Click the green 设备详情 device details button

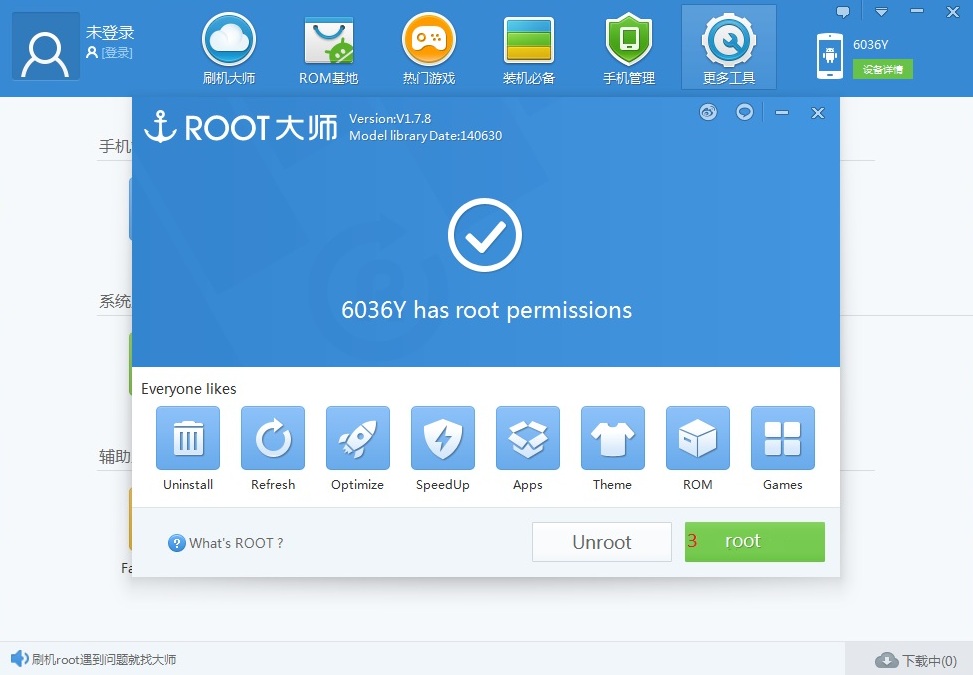click(882, 69)
